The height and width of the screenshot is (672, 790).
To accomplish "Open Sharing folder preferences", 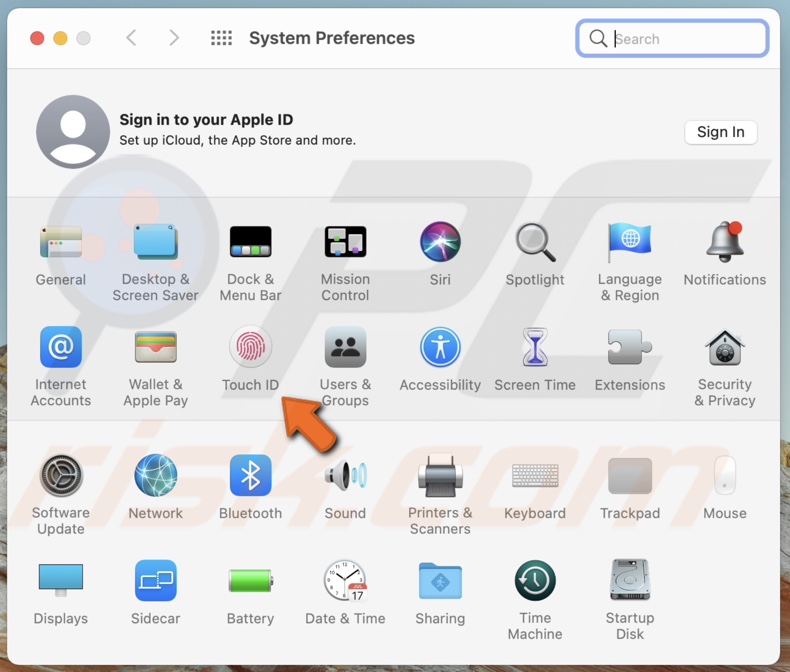I will [440, 581].
